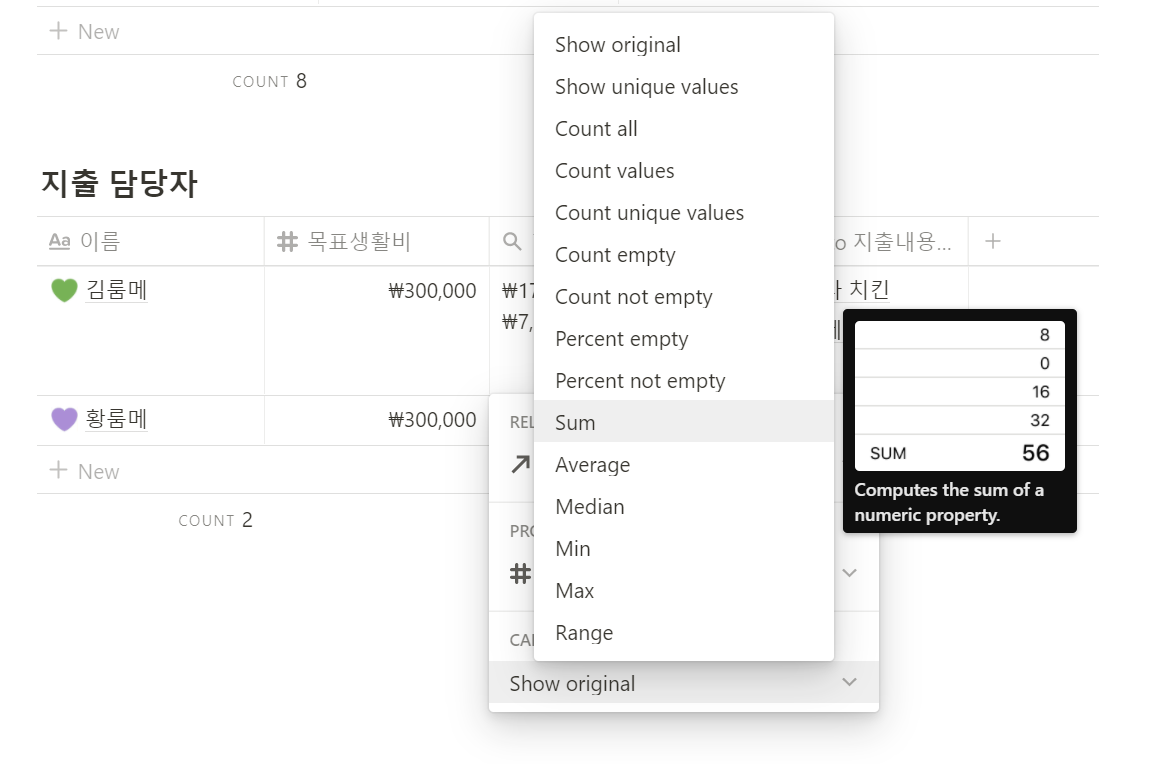Choose Show unique values option
This screenshot has height=764, width=1164.
683,87
